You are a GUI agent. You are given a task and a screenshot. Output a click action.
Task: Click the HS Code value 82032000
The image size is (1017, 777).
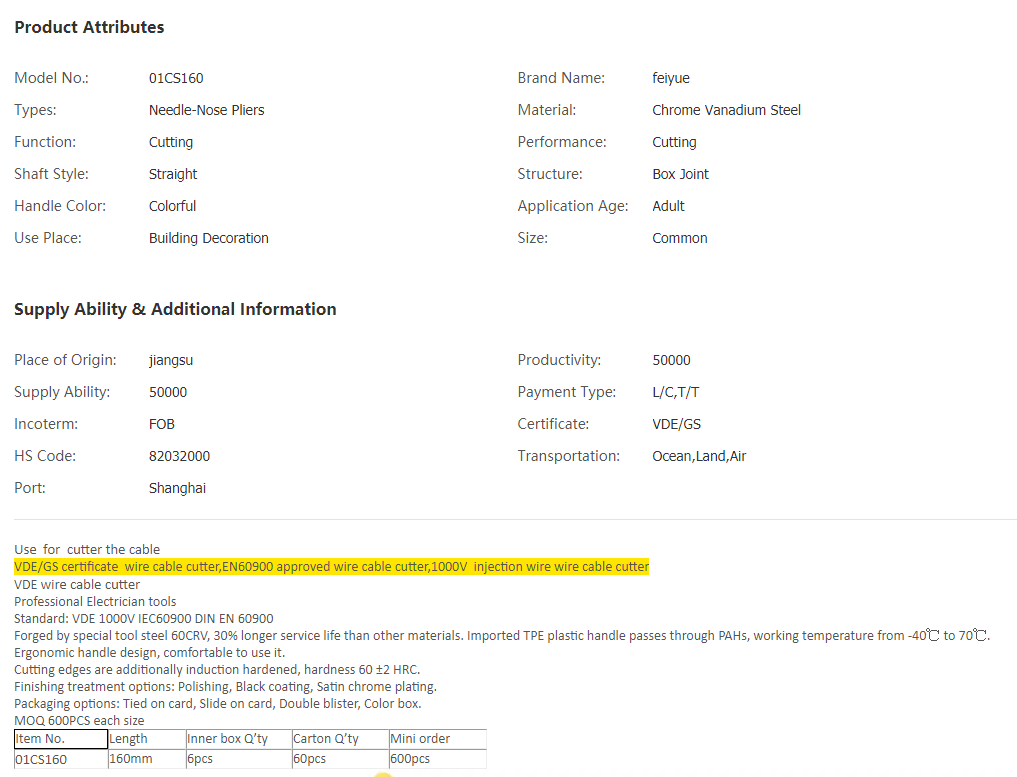[x=179, y=456]
